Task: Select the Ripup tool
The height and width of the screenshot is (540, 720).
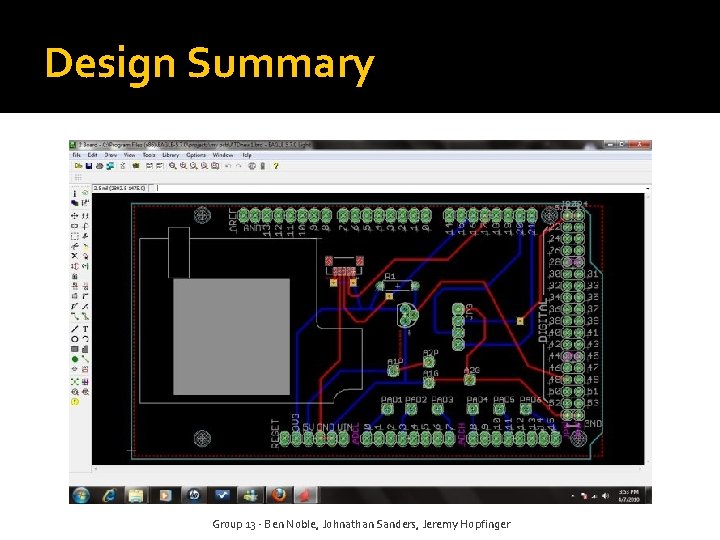Action: pyautogui.click(x=85, y=316)
